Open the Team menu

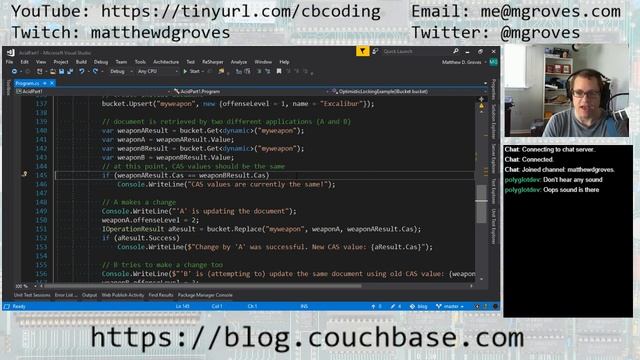pos(121,62)
